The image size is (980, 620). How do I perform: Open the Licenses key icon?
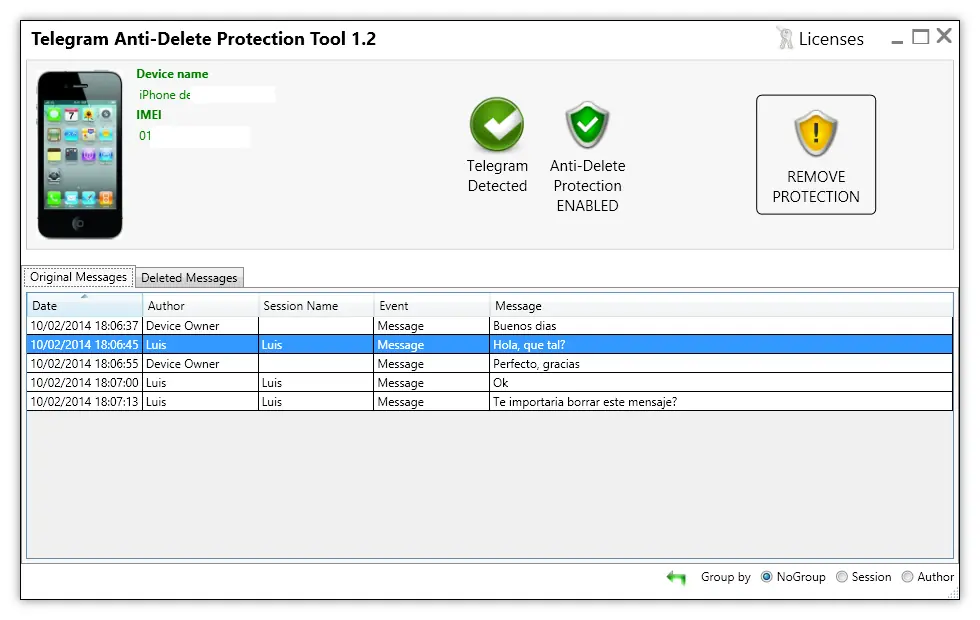pos(784,38)
